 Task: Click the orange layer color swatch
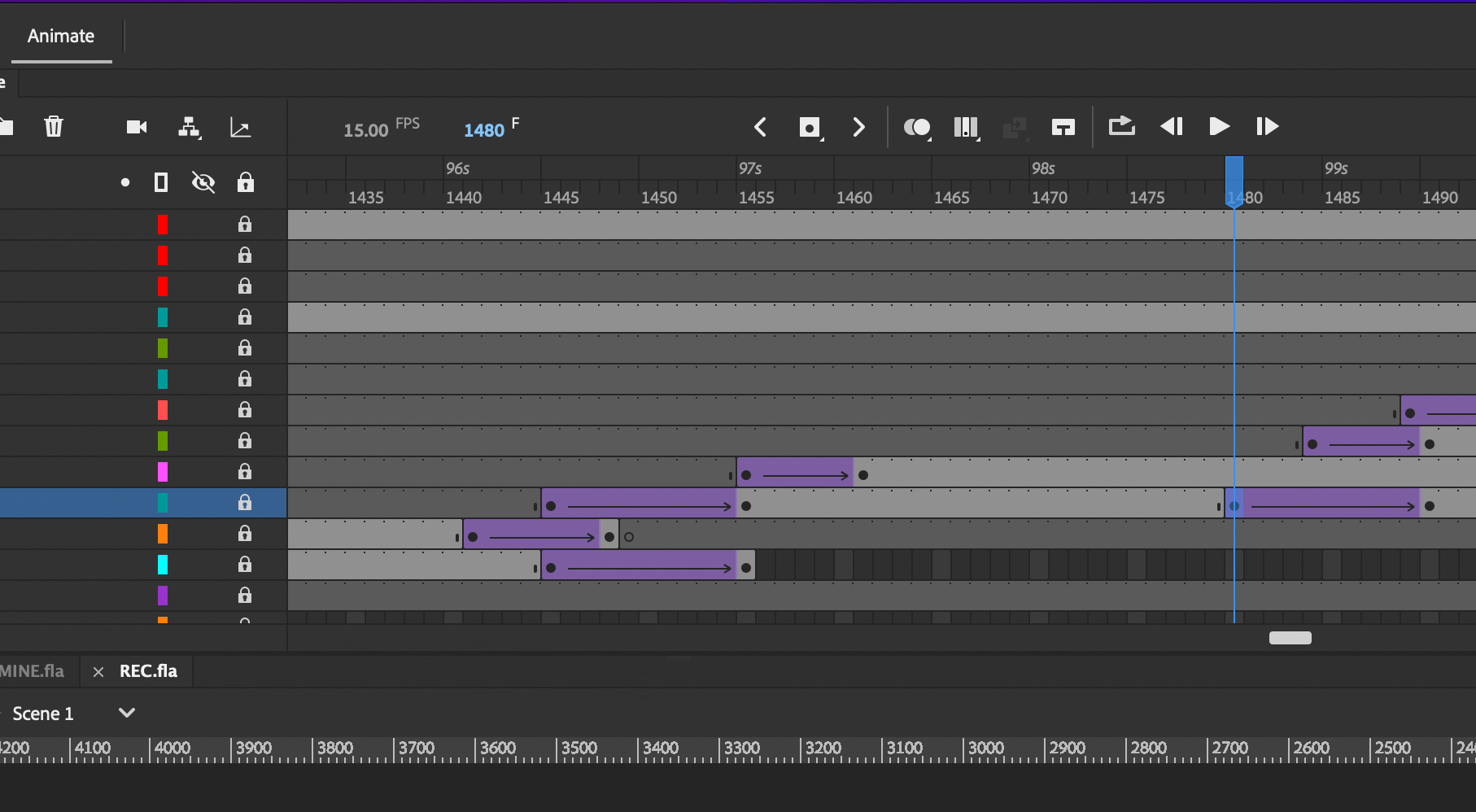(163, 534)
